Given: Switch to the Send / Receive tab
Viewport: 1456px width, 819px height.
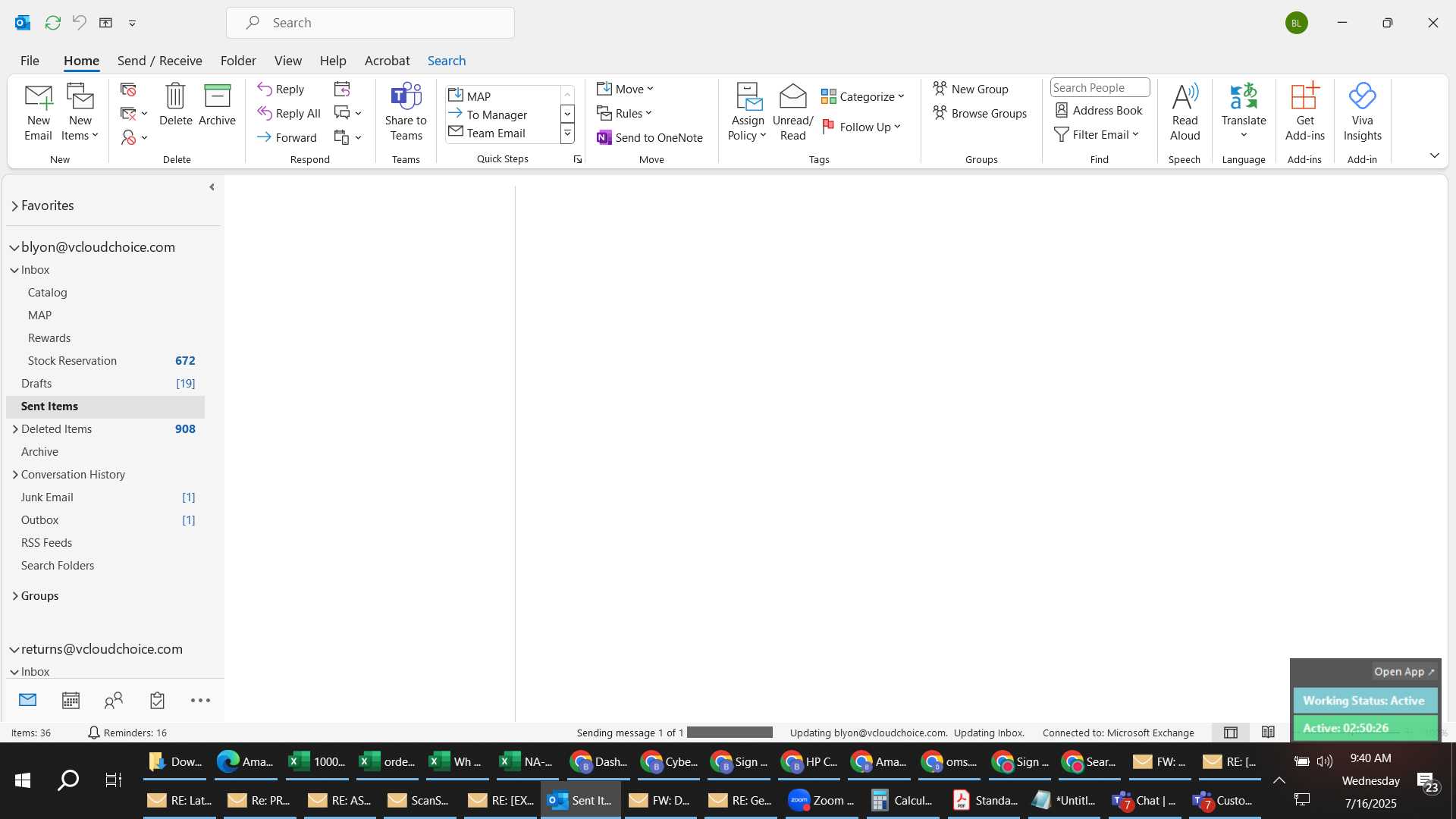Looking at the screenshot, I should (159, 61).
